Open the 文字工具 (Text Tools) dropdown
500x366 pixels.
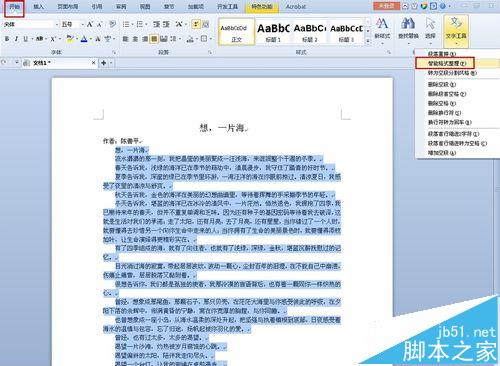coord(456,31)
